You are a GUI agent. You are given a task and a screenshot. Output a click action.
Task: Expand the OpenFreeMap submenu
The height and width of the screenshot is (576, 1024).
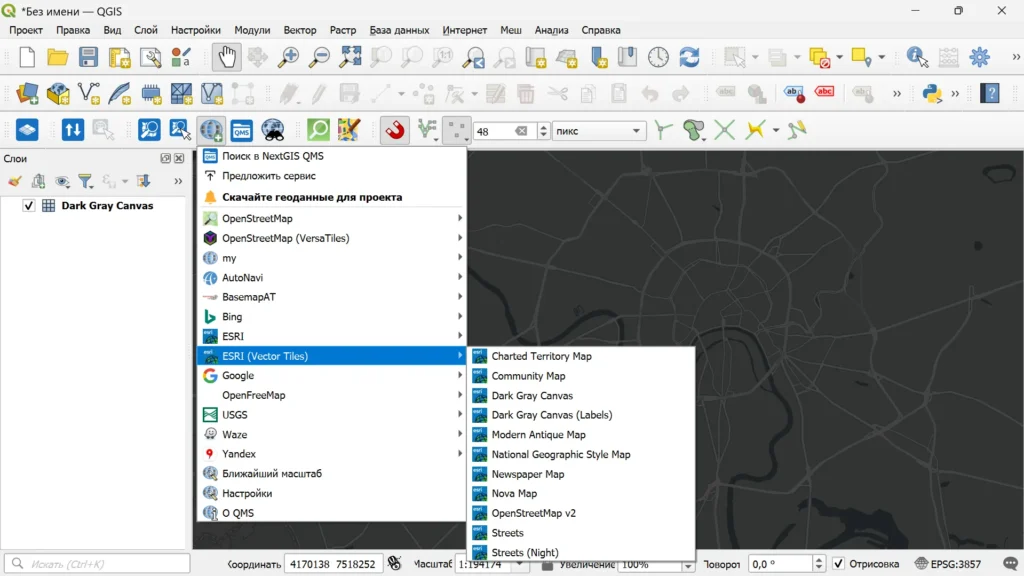click(332, 395)
